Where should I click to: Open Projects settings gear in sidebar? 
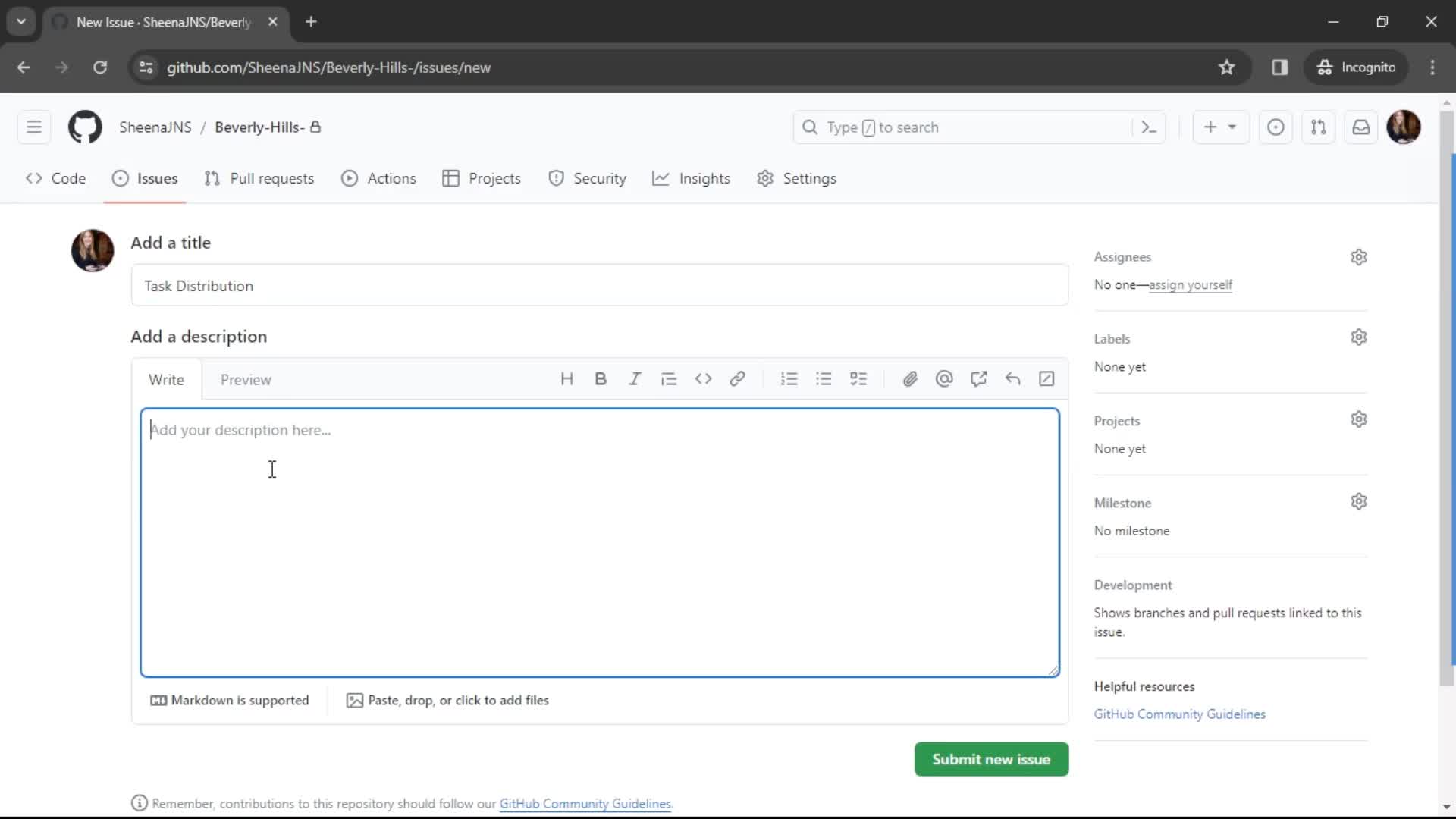pos(1359,419)
